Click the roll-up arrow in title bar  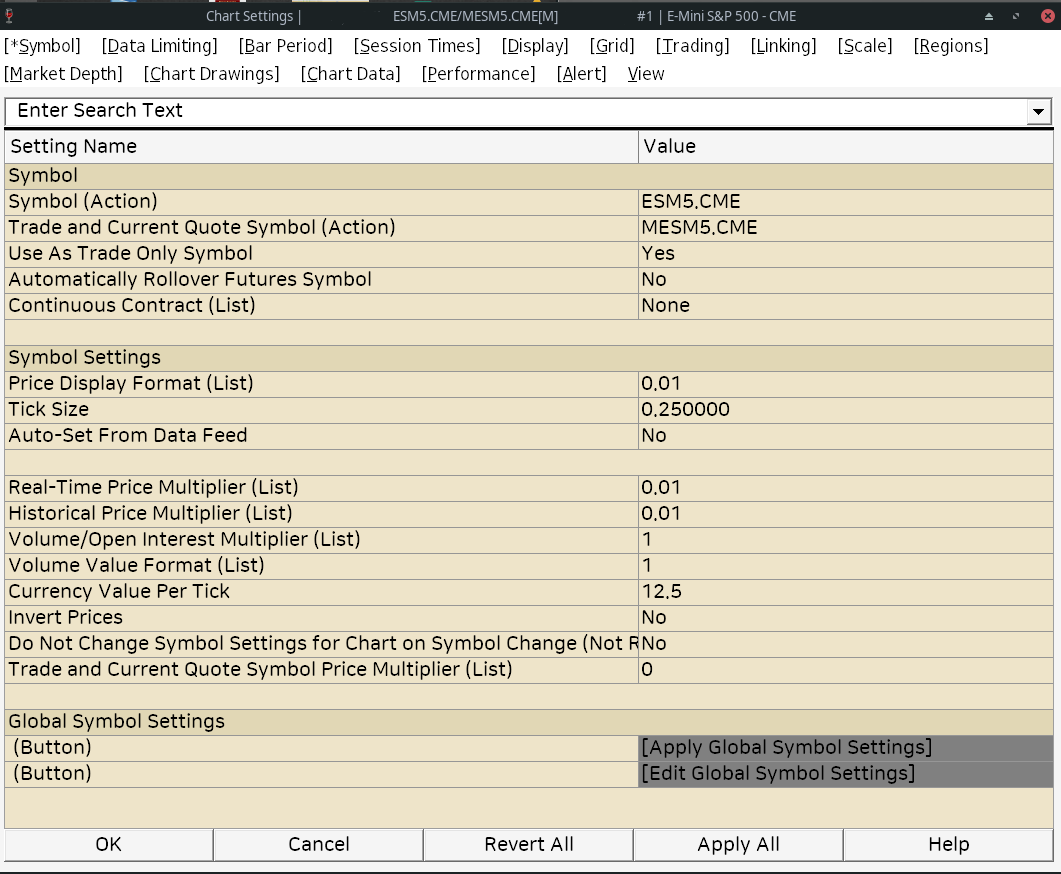tap(989, 16)
